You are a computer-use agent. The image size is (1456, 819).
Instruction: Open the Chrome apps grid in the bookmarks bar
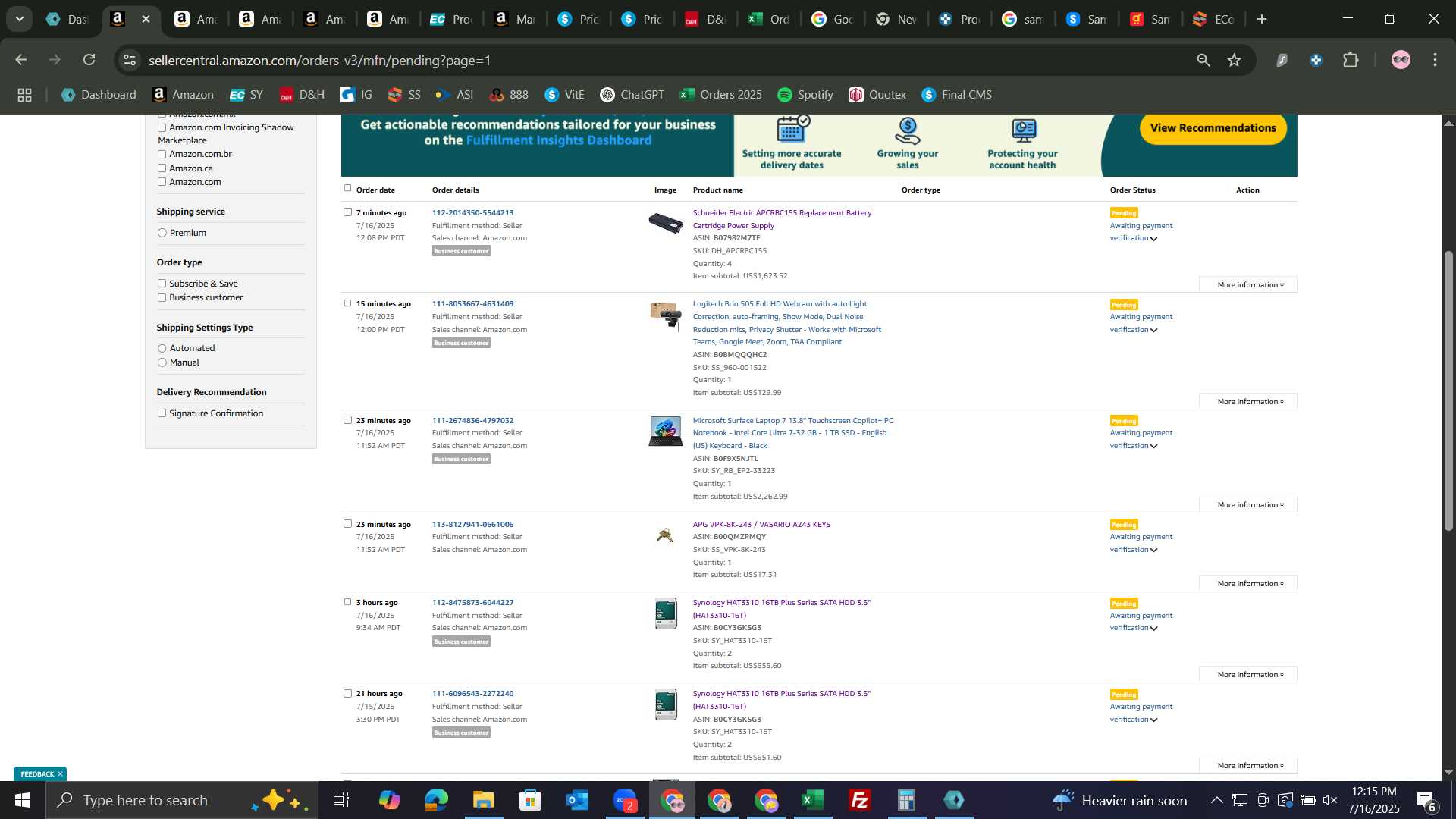pyautogui.click(x=24, y=95)
